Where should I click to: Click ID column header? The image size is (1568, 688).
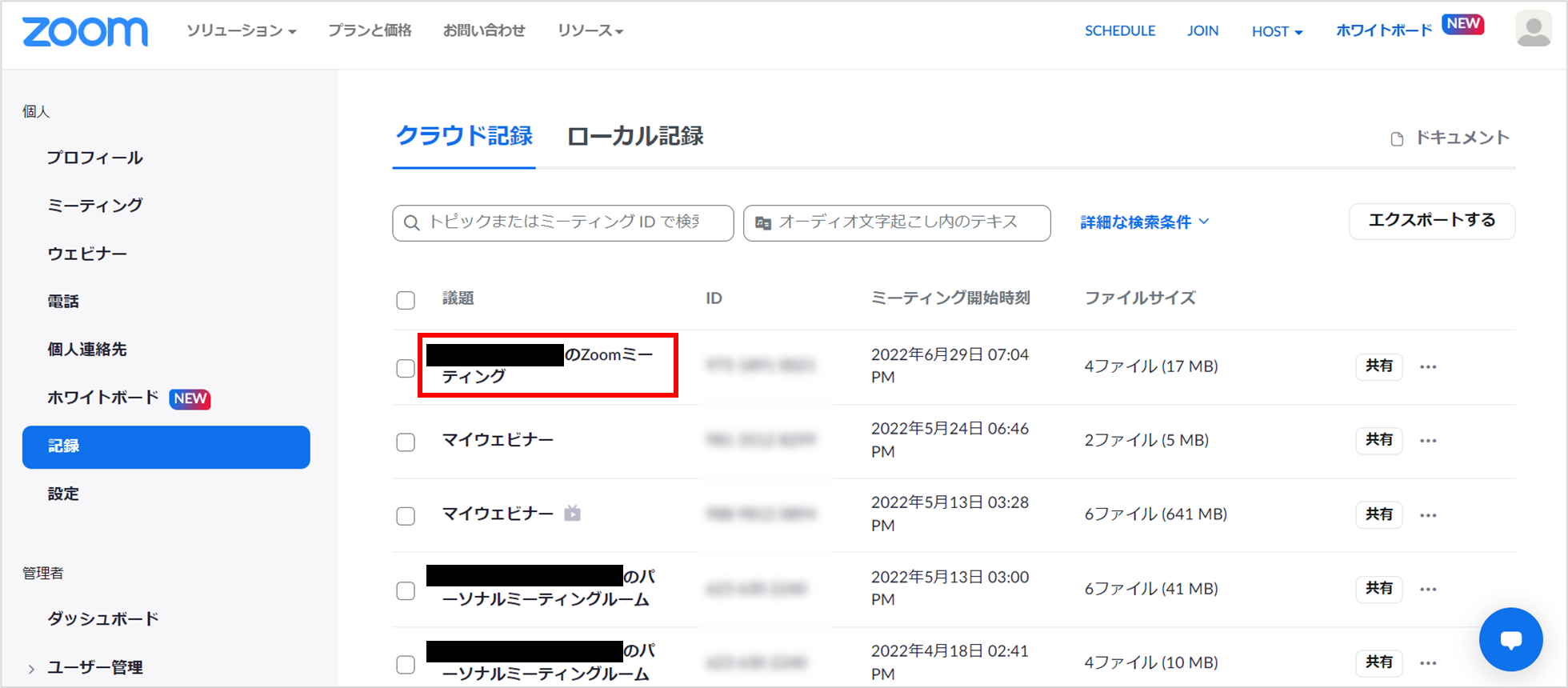click(x=714, y=298)
